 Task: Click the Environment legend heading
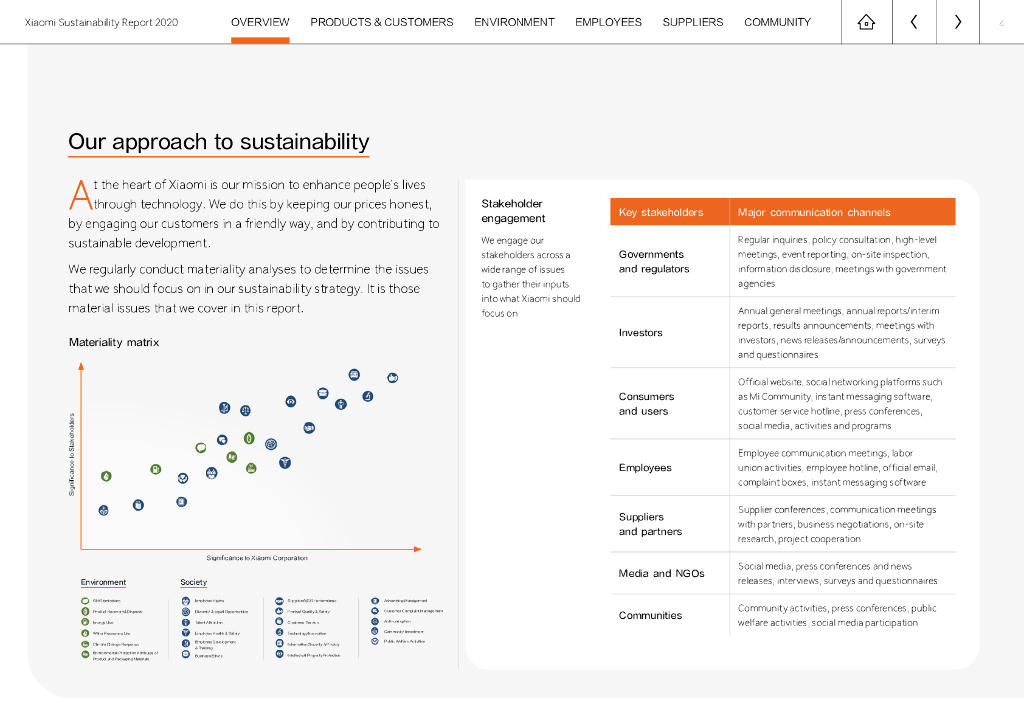click(103, 582)
